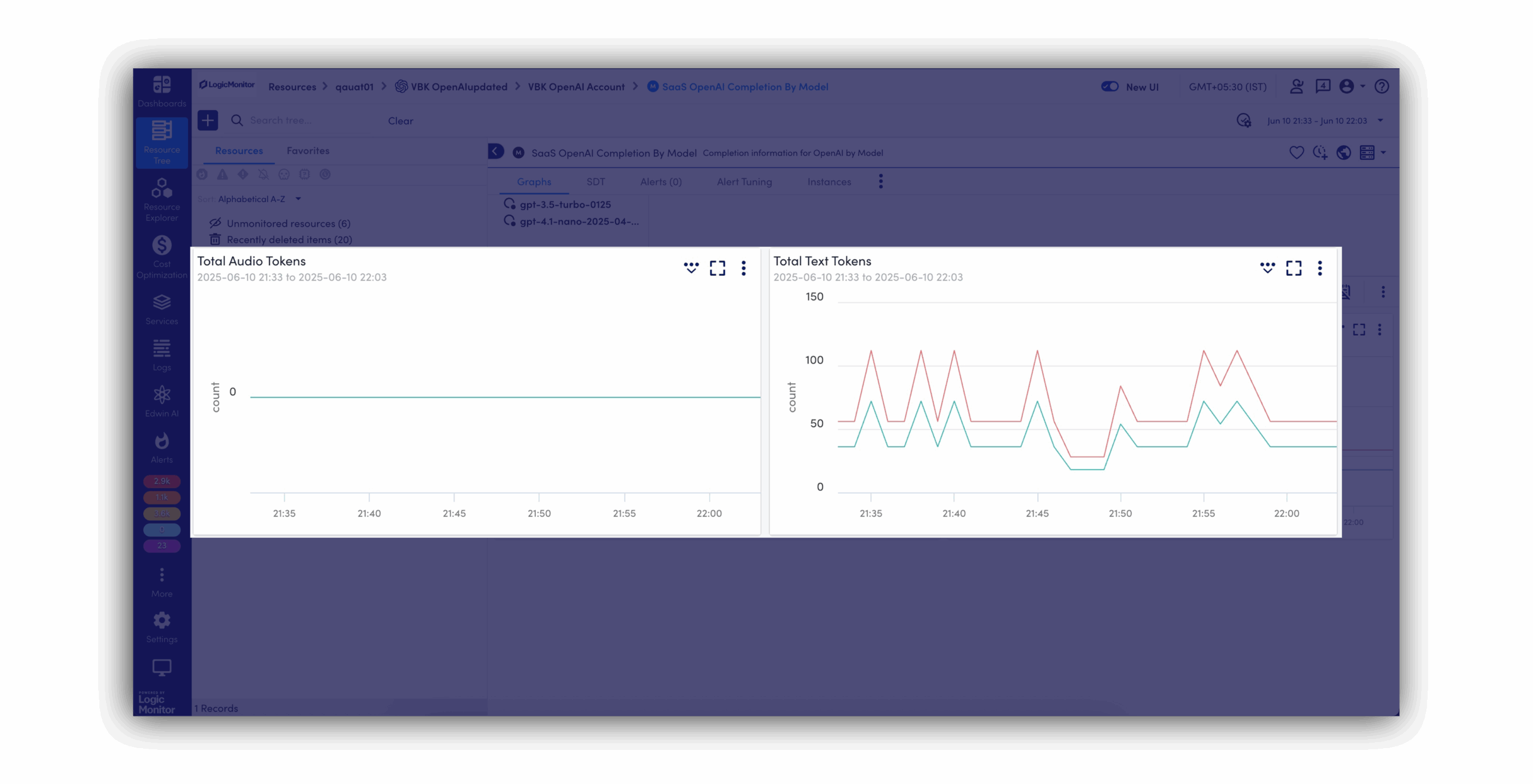
Task: Open Recently deleted items (20)
Action: [x=281, y=239]
